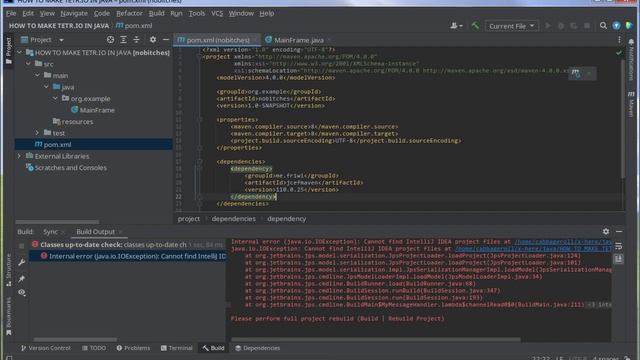Screen dimensions: 640x360
Task: Open the Current File run configuration dropdown
Action: tap(511, 26)
